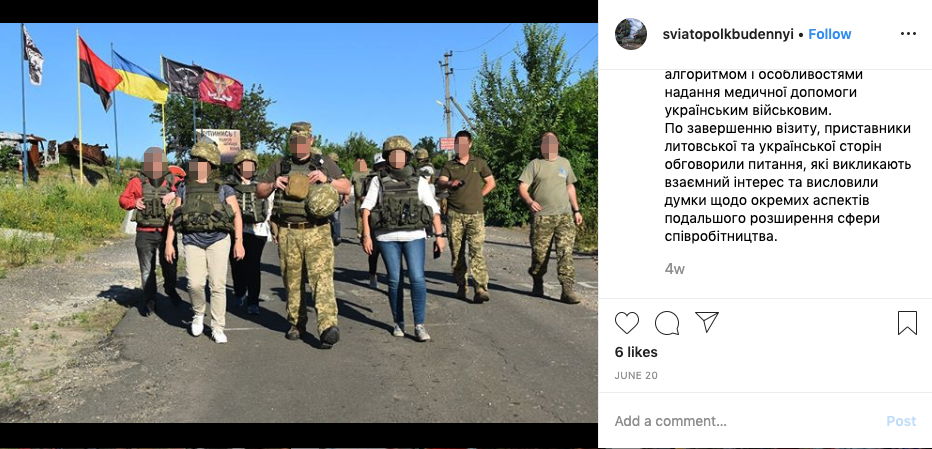
Task: Click the 4w caption timestamp
Action: [675, 269]
